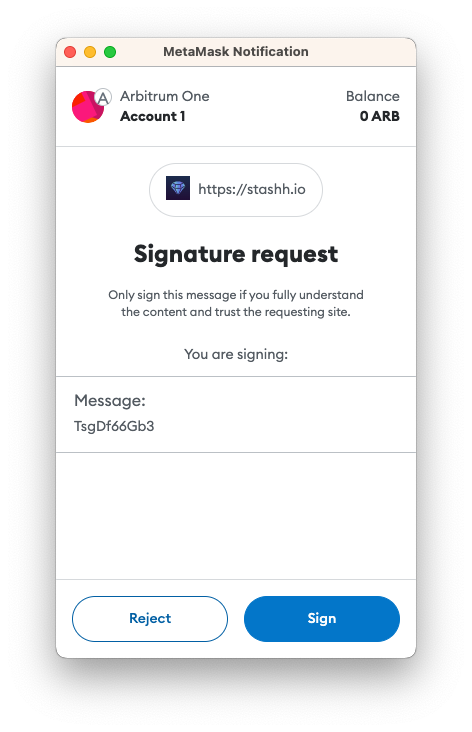The height and width of the screenshot is (732, 472).
Task: Open the https://stashh.io origin pill
Action: click(x=236, y=190)
